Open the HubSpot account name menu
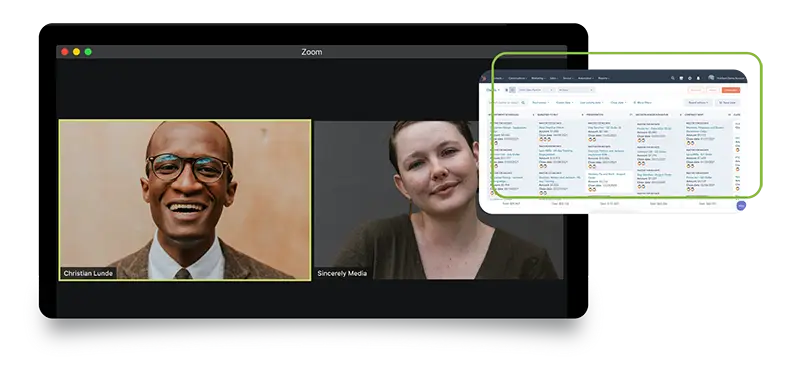This screenshot has height=369, width=800. [x=730, y=78]
